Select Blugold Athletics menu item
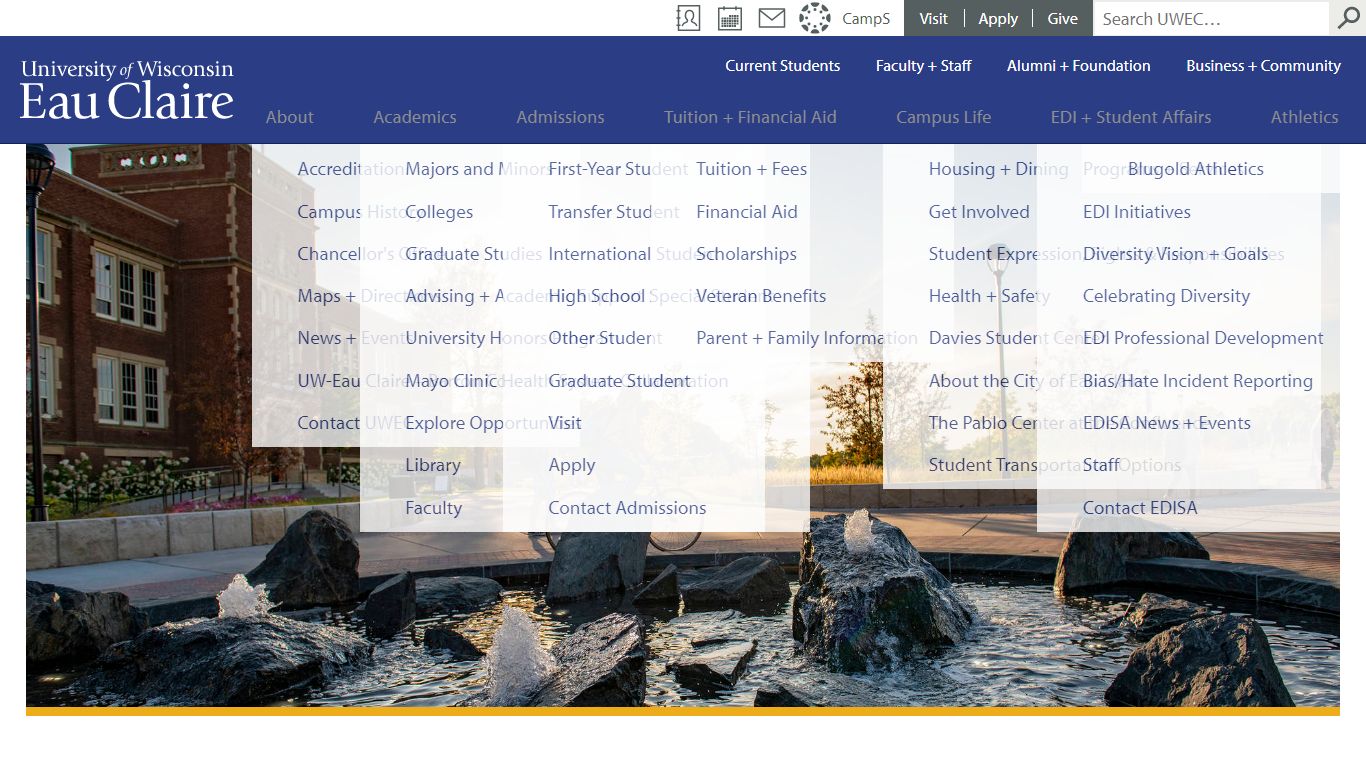The height and width of the screenshot is (768, 1366). click(1196, 169)
